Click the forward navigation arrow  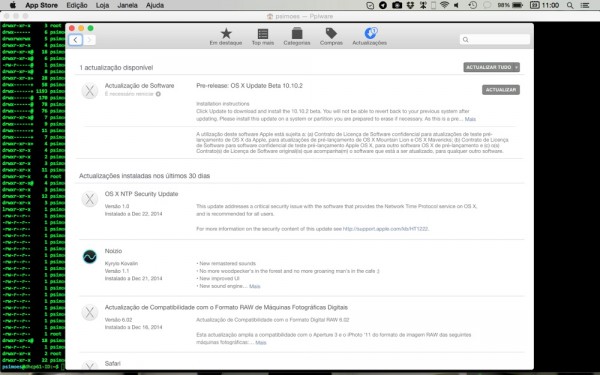point(89,40)
